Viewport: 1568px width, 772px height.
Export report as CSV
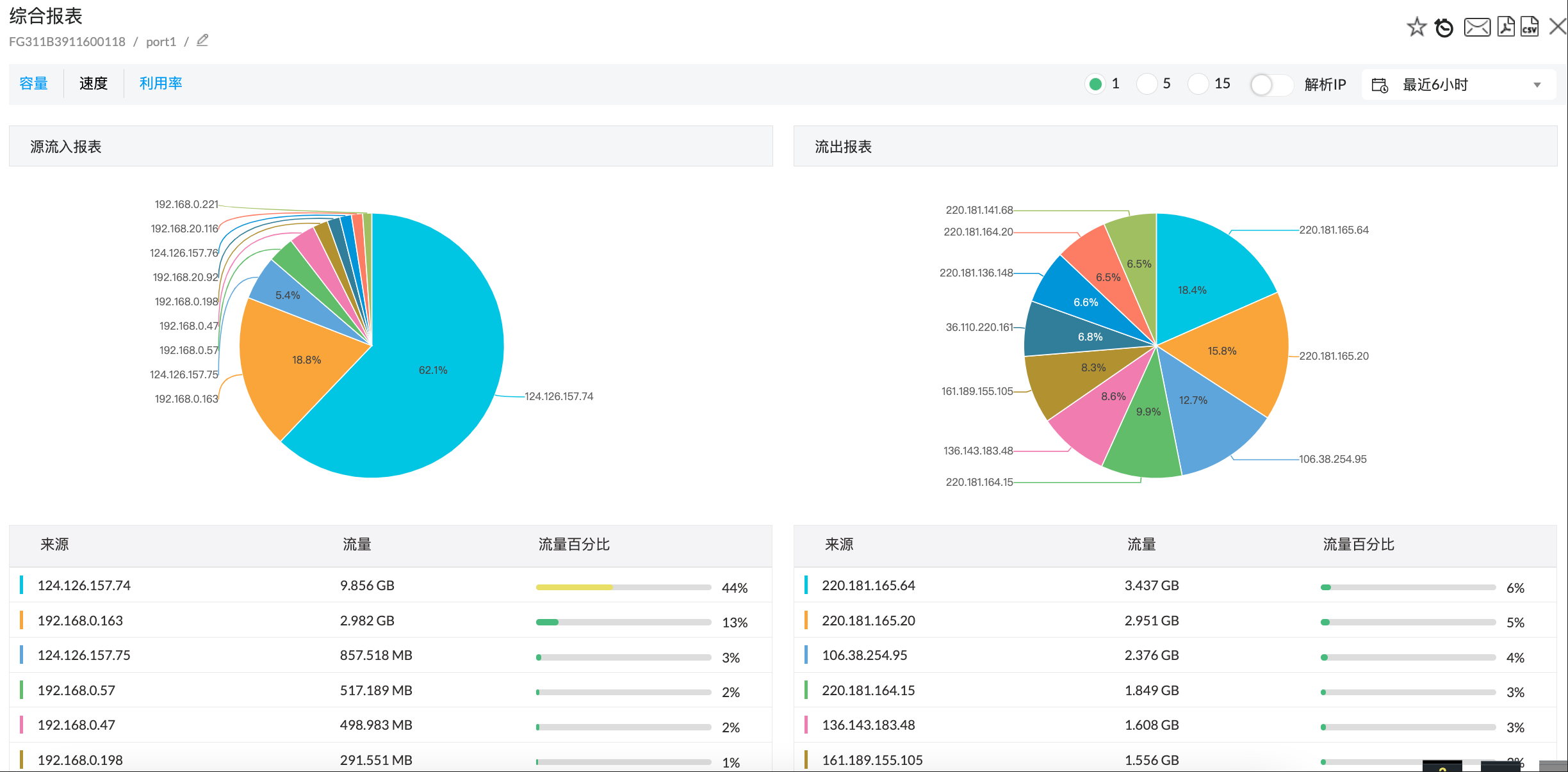click(x=1530, y=27)
